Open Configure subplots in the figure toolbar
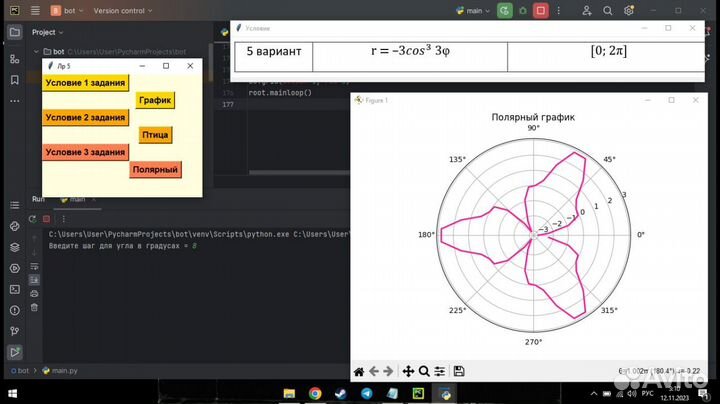The height and width of the screenshot is (404, 720). pos(439,371)
